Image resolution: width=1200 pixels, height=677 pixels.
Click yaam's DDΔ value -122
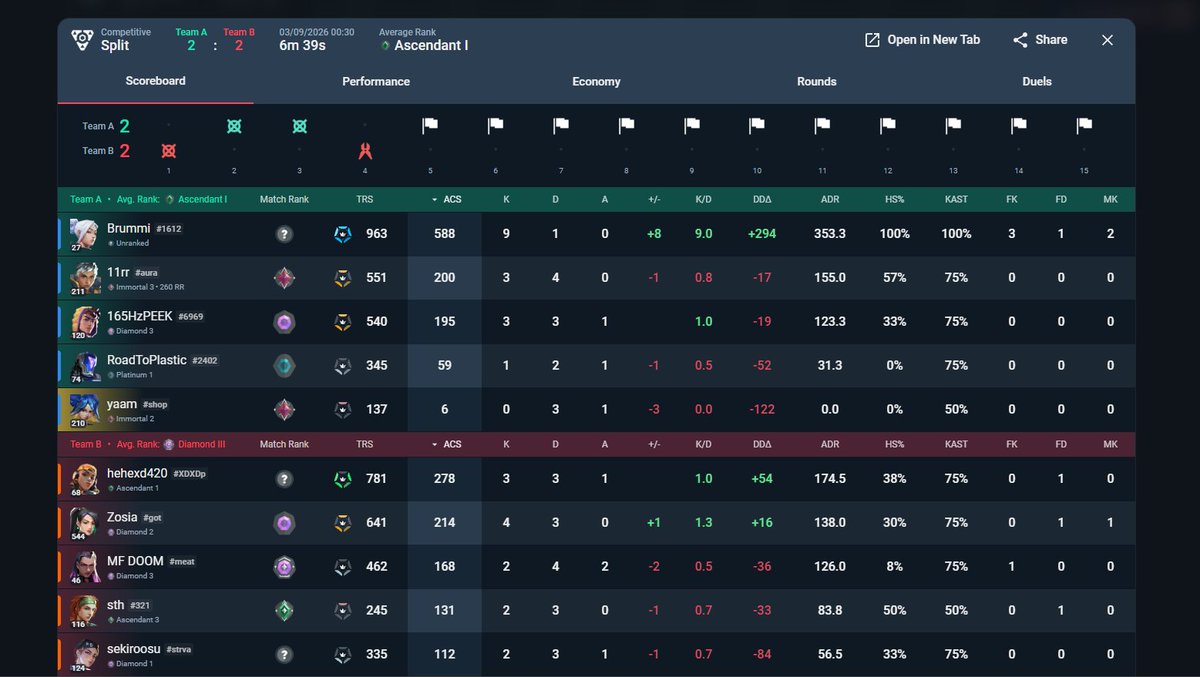762,410
